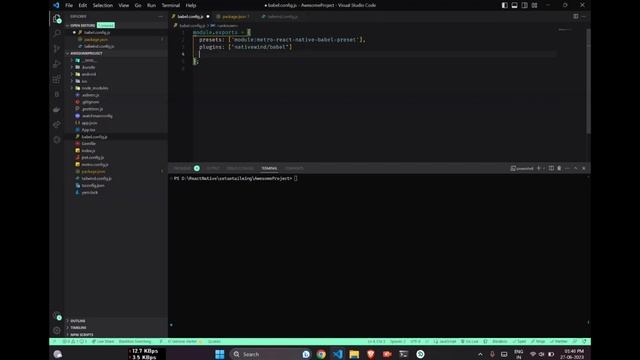Switch to the babel.config.js editor tab
Viewport: 640px width, 360px height.
[x=190, y=16]
